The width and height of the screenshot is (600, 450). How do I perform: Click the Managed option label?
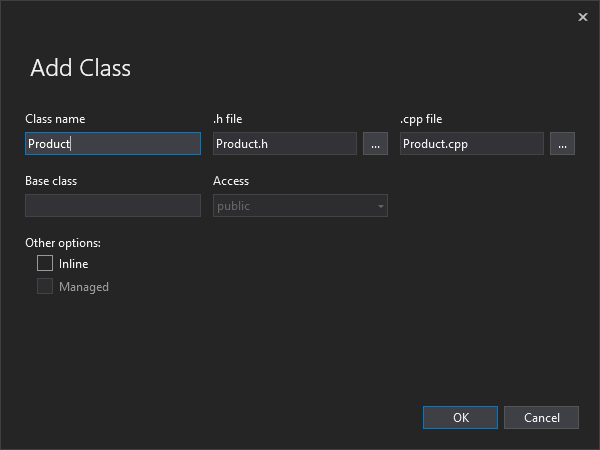tap(84, 287)
